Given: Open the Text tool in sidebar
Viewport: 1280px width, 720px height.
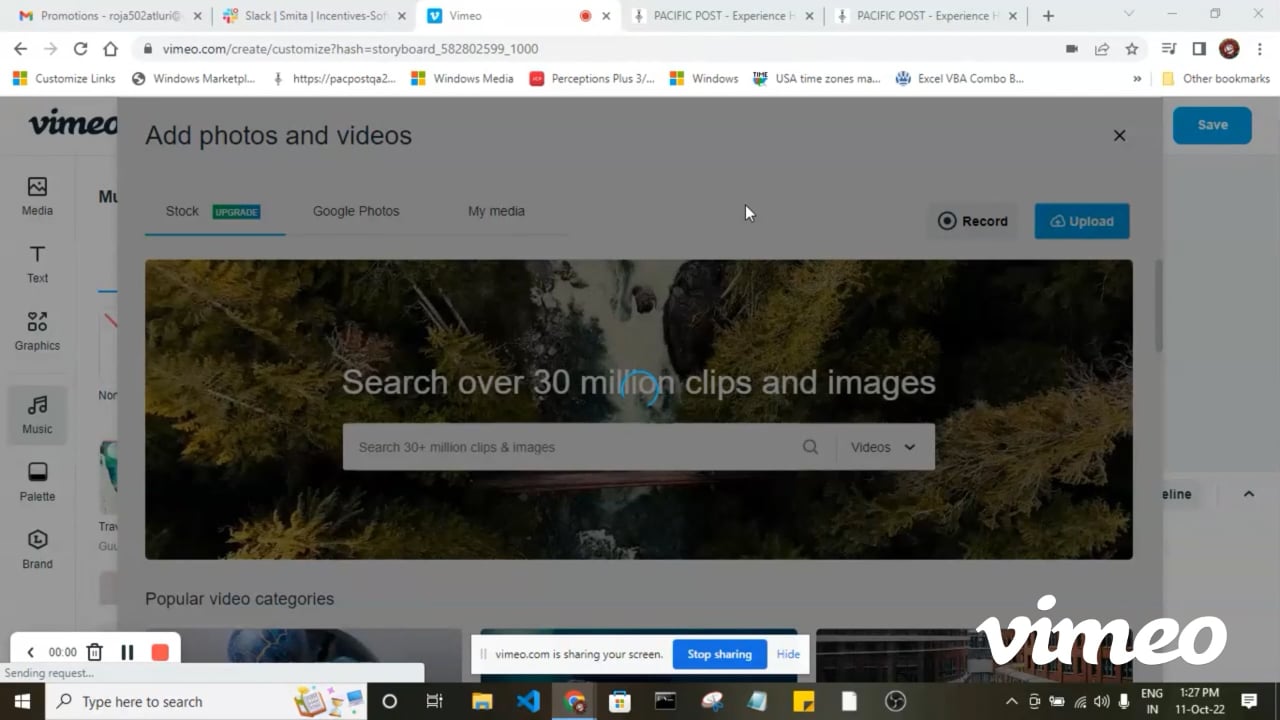Looking at the screenshot, I should point(37,264).
